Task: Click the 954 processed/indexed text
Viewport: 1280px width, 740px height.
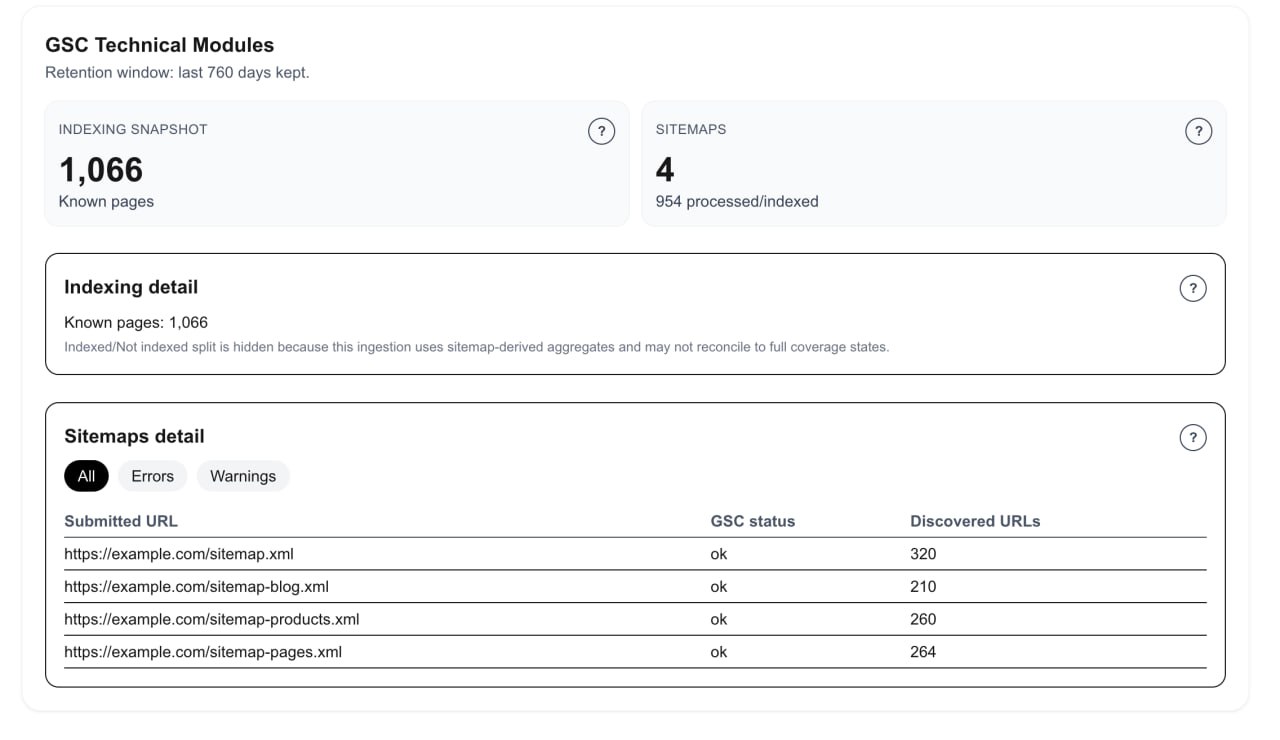Action: pyautogui.click(x=738, y=201)
